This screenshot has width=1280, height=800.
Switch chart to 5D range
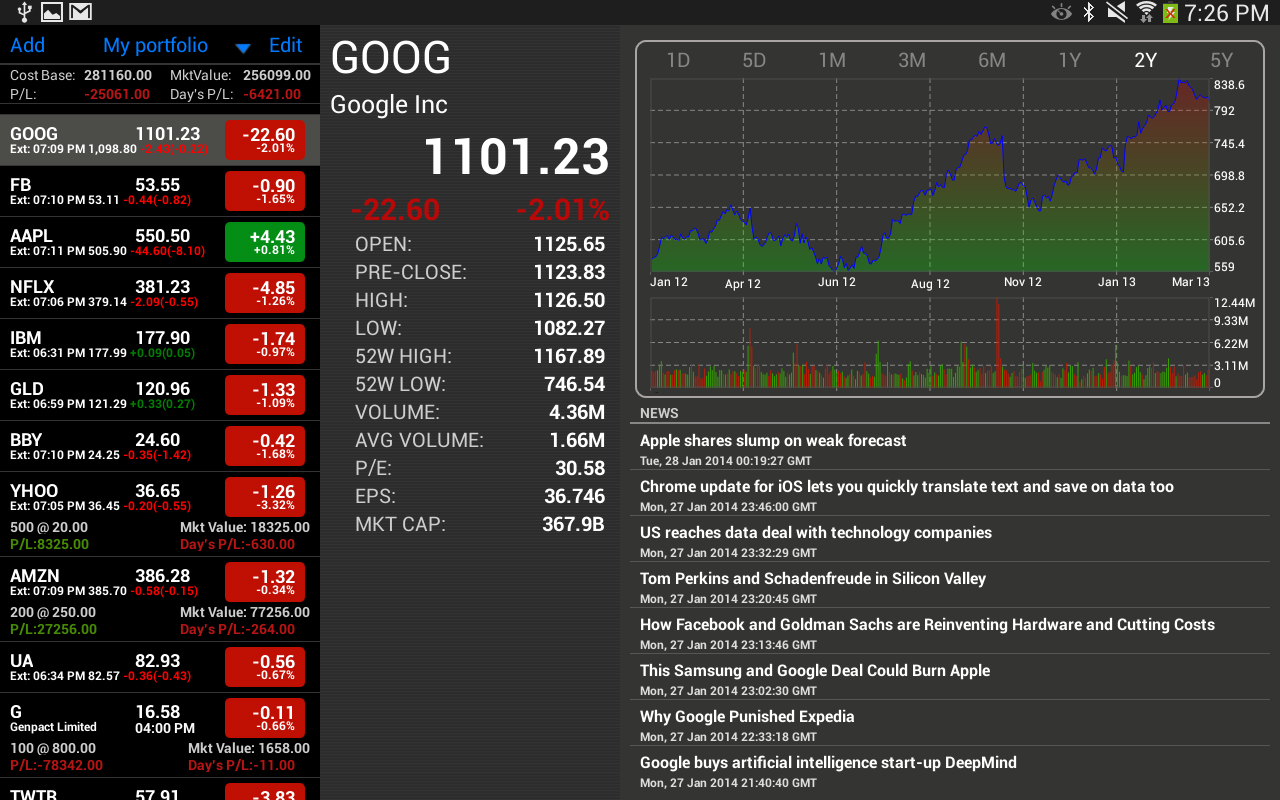754,60
